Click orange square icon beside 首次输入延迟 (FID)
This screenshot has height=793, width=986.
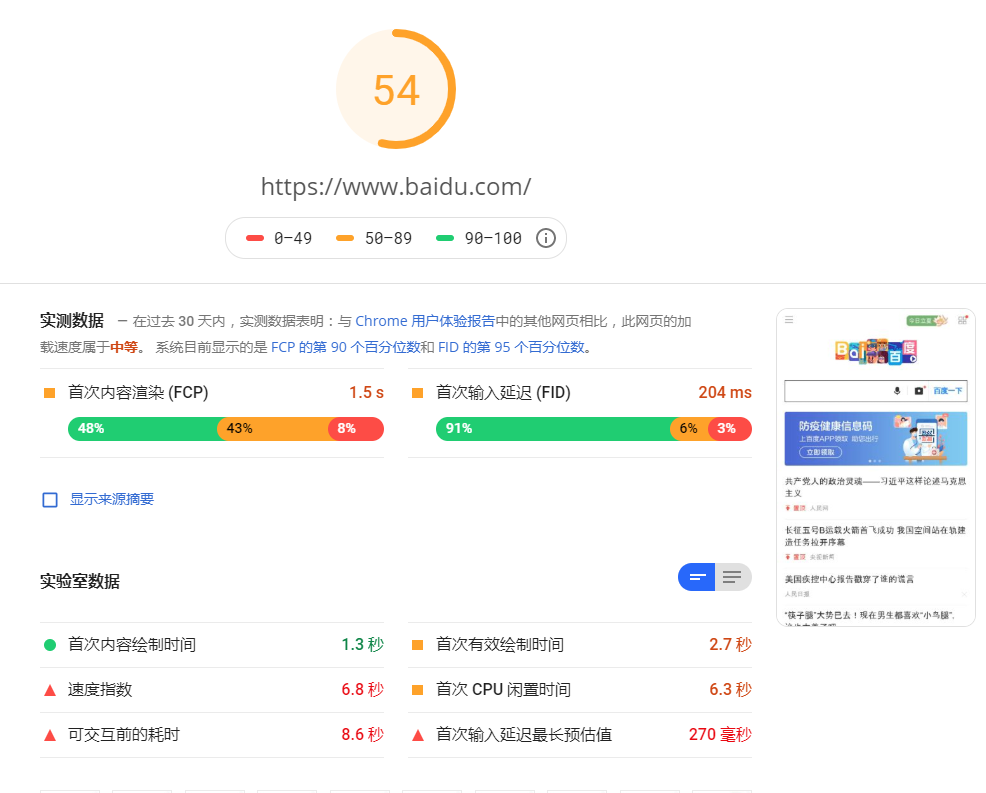[x=418, y=393]
